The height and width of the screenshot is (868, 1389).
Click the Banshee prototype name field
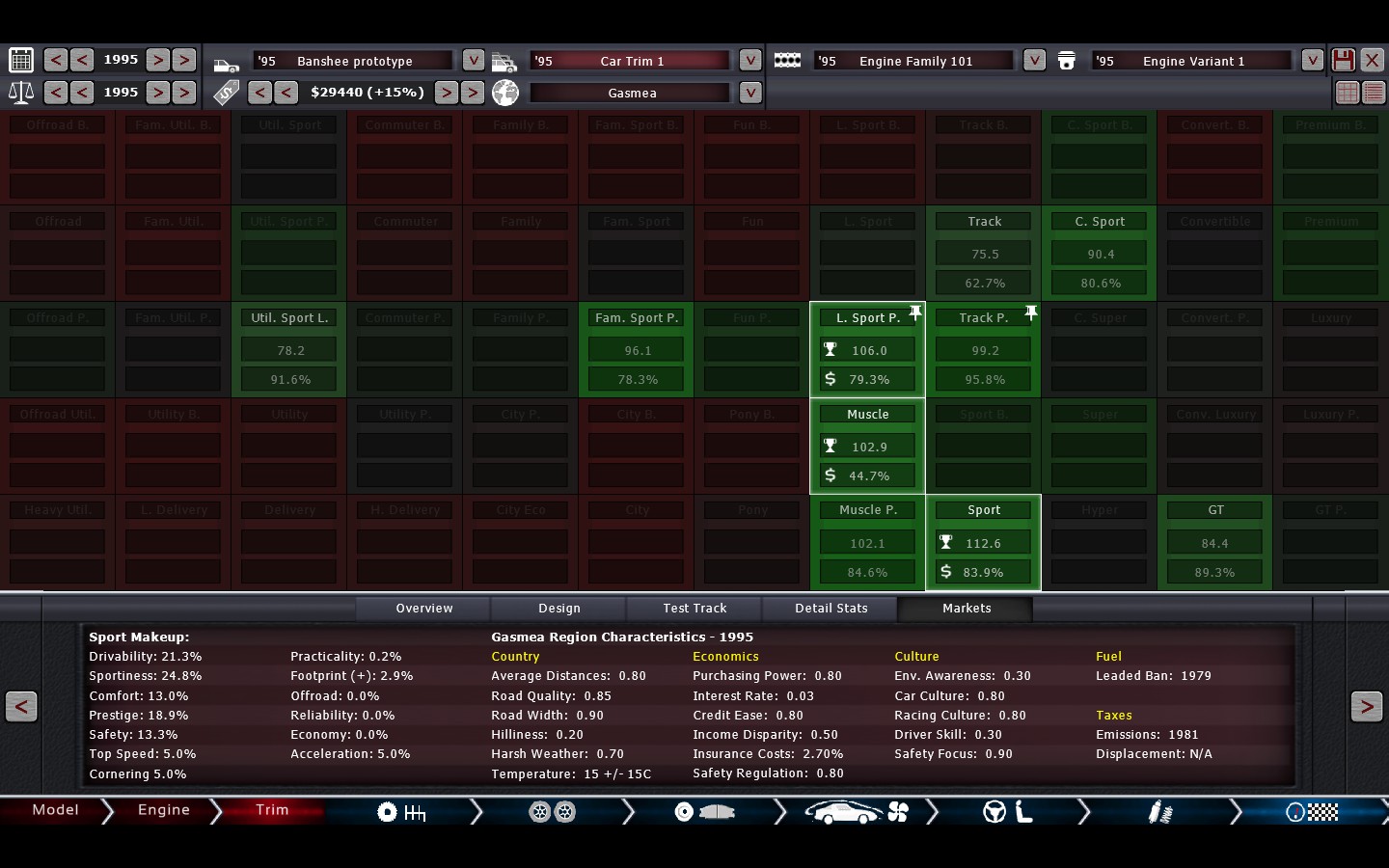click(x=354, y=61)
